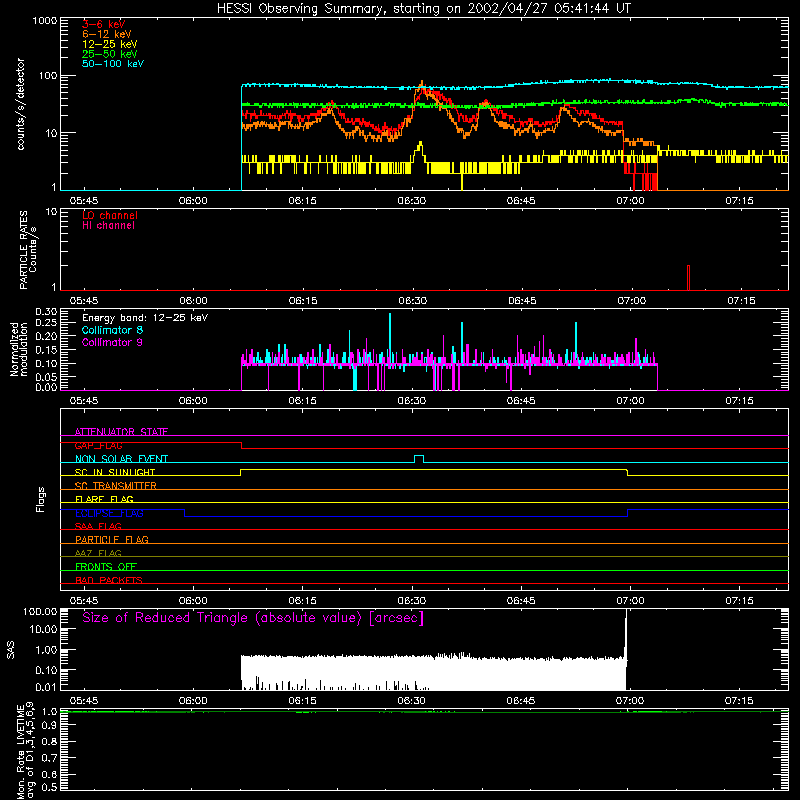Click the 100 tick label on count rate axis

click(48, 76)
